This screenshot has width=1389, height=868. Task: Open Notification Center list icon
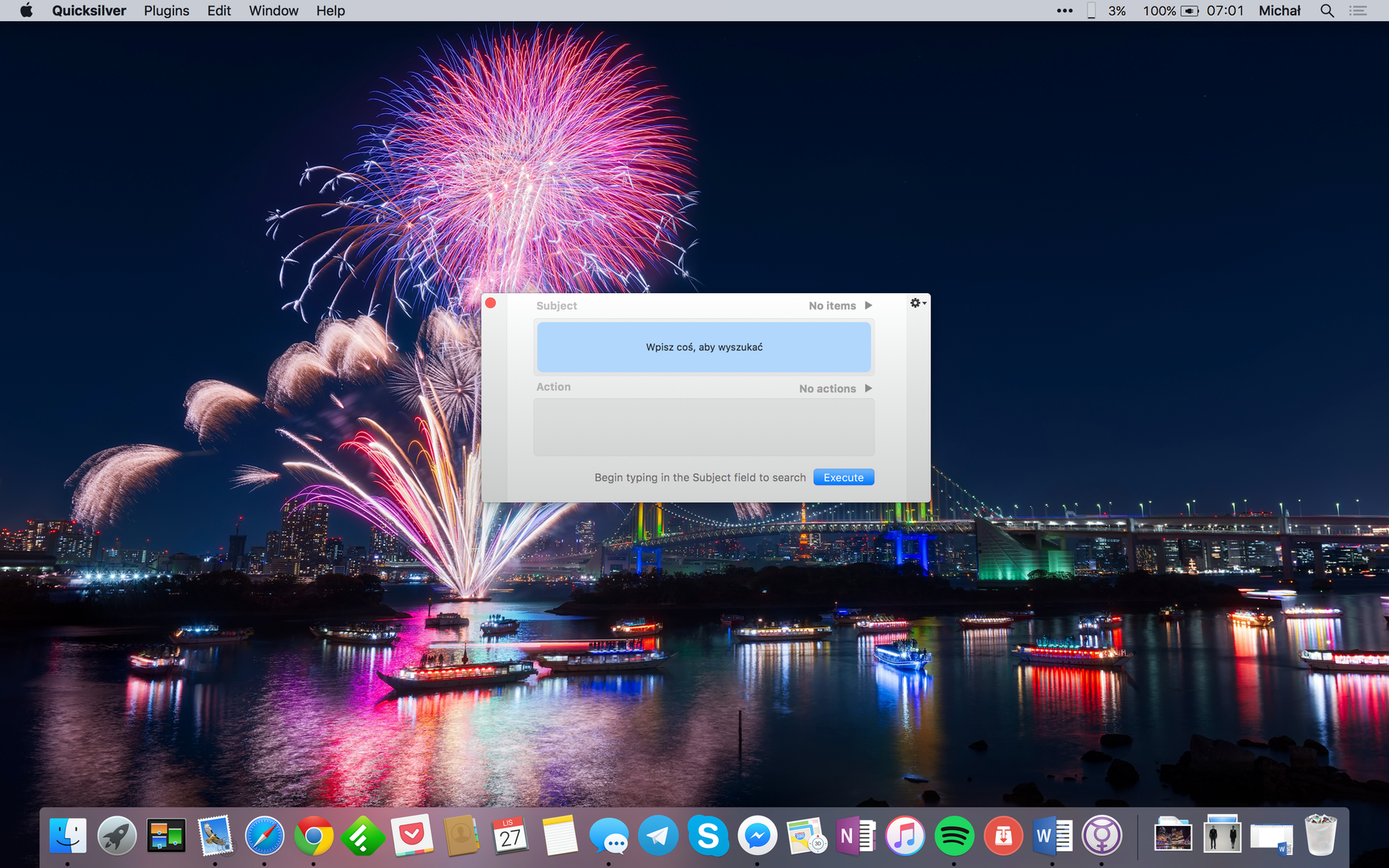coord(1358,10)
